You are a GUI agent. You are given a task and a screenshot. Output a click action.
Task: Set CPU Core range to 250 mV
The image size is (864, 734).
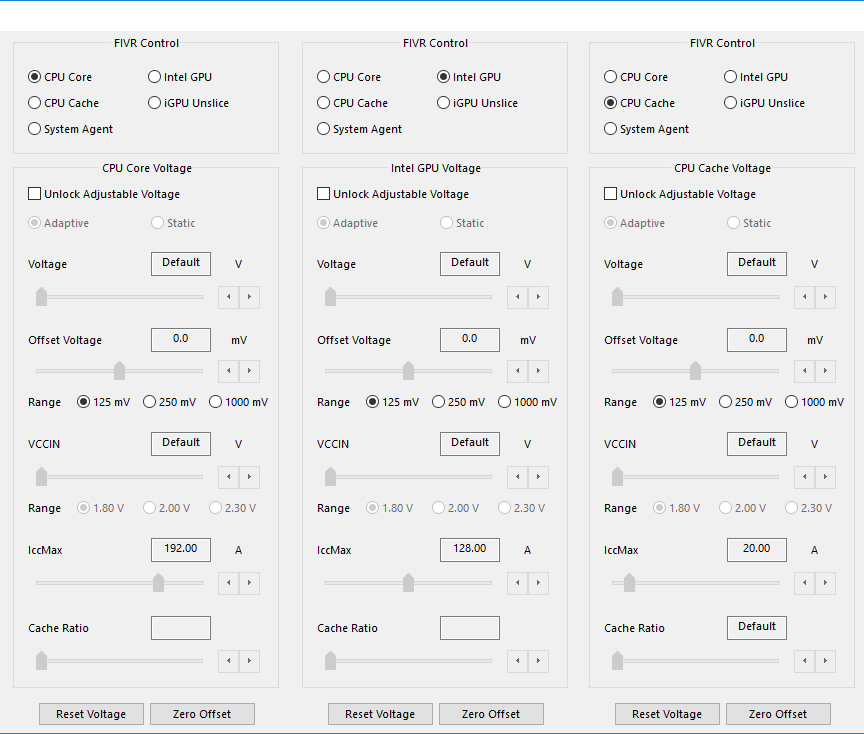point(150,402)
